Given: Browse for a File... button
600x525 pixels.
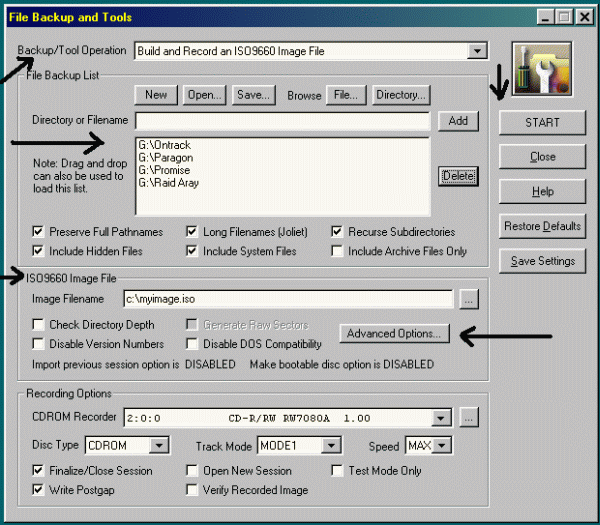Looking at the screenshot, I should point(346,95).
